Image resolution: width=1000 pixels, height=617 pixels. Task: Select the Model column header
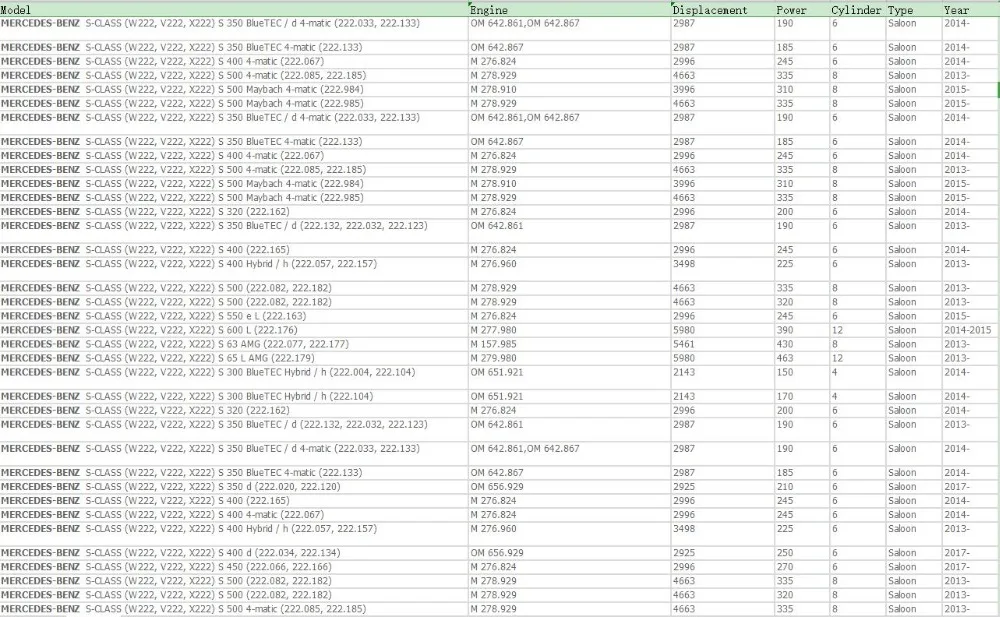(233, 10)
